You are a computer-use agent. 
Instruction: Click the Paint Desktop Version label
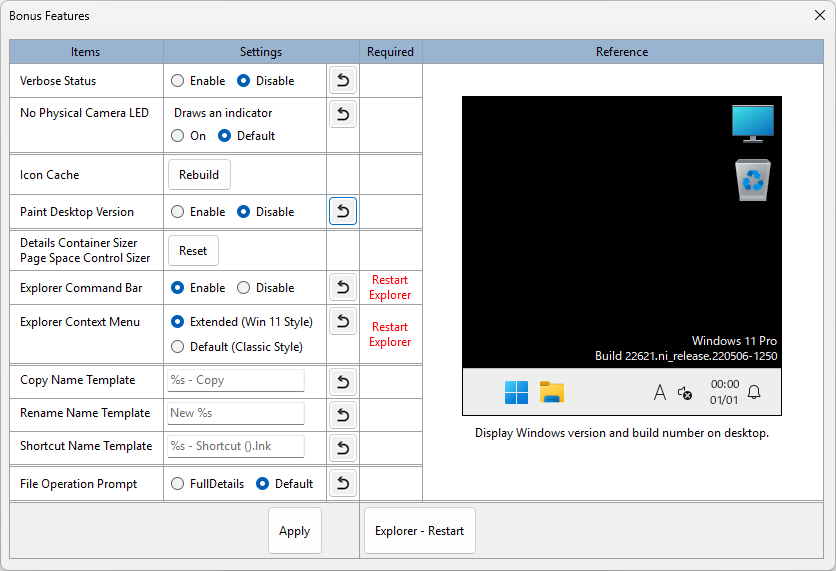tap(77, 212)
